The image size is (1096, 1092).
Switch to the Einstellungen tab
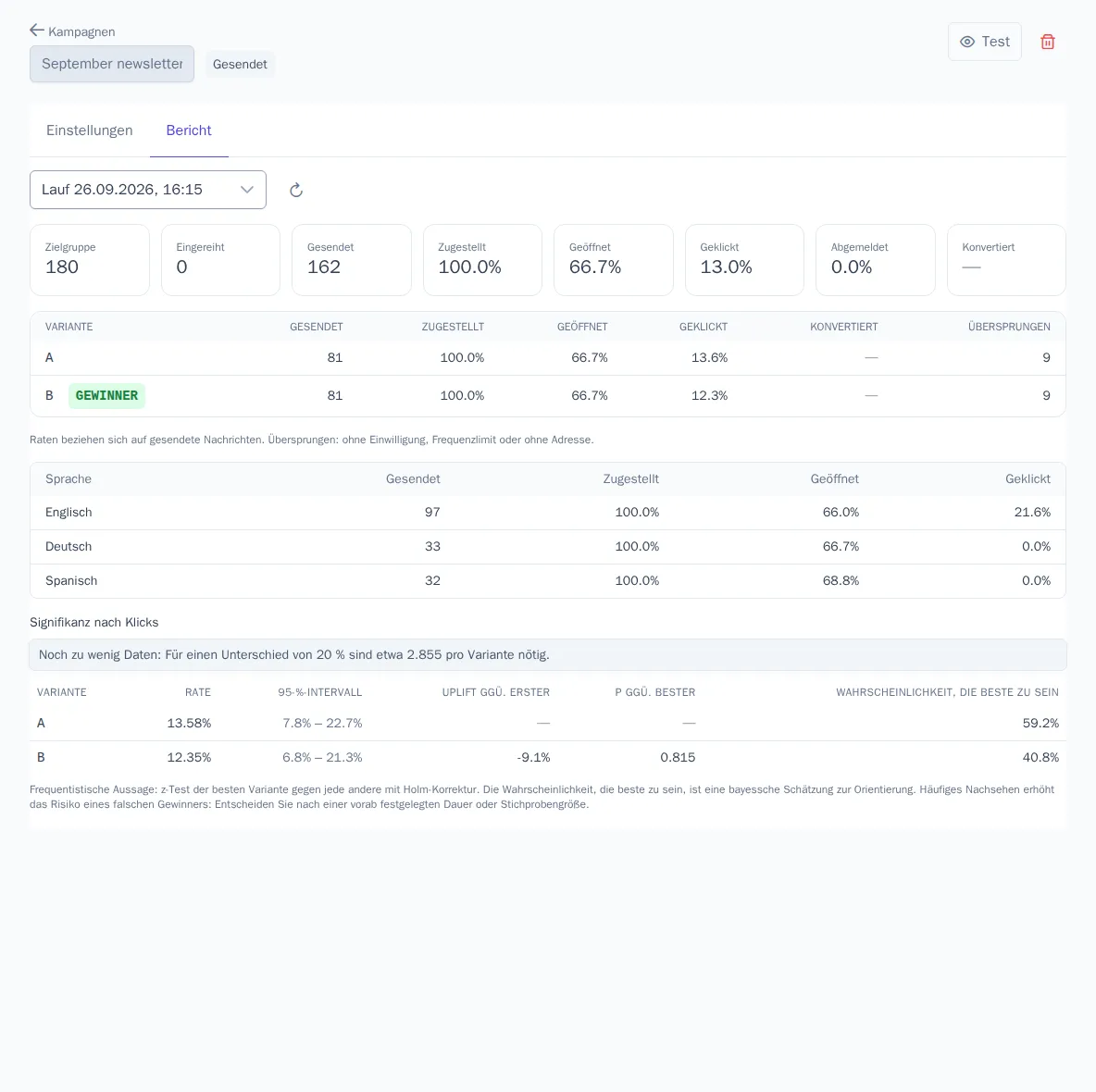tap(90, 130)
